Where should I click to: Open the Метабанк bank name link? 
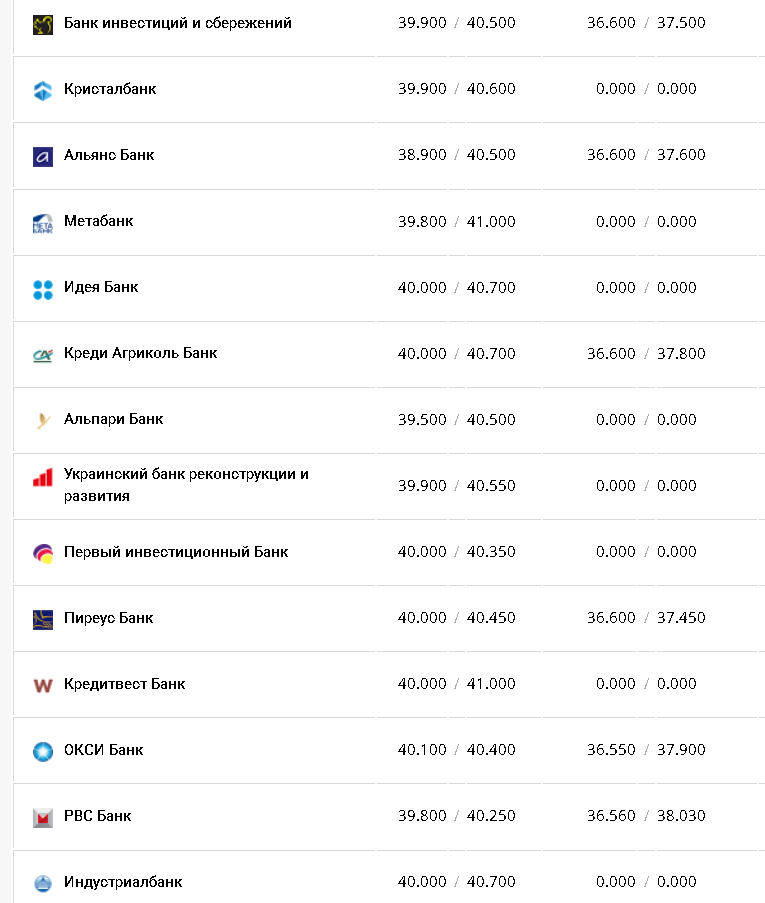pyautogui.click(x=98, y=221)
